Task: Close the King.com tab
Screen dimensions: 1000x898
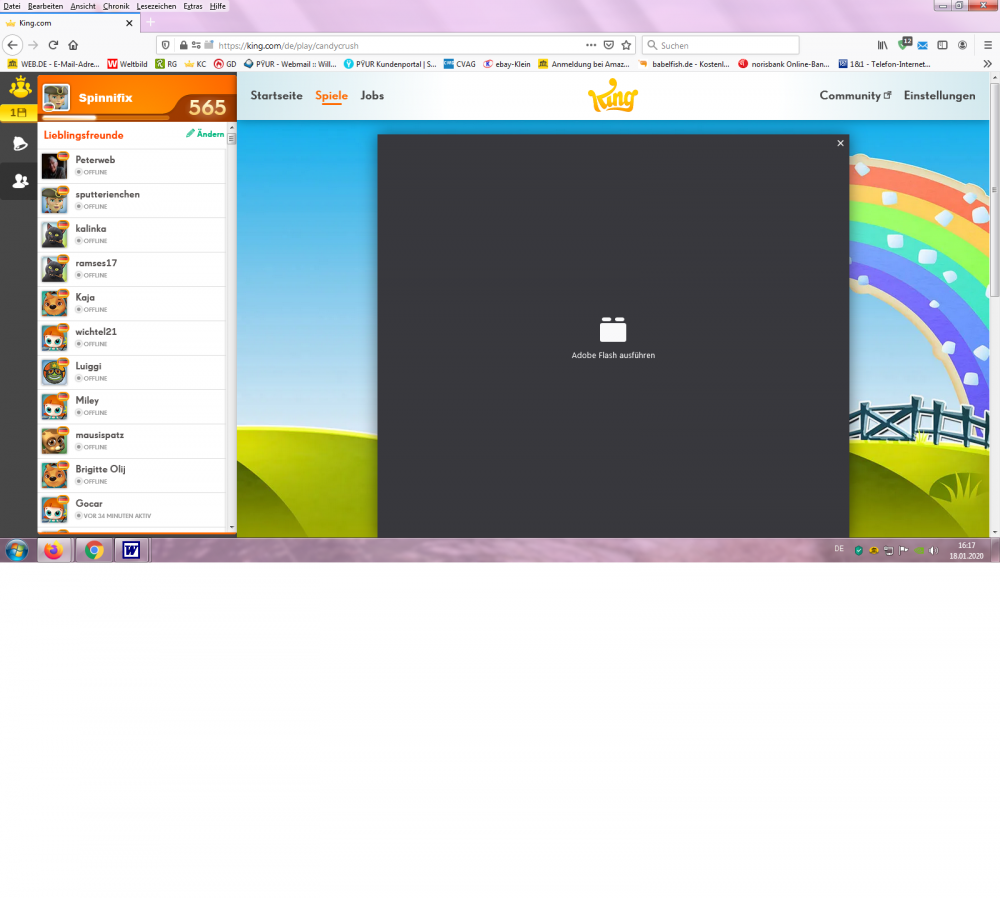Action: [x=129, y=23]
